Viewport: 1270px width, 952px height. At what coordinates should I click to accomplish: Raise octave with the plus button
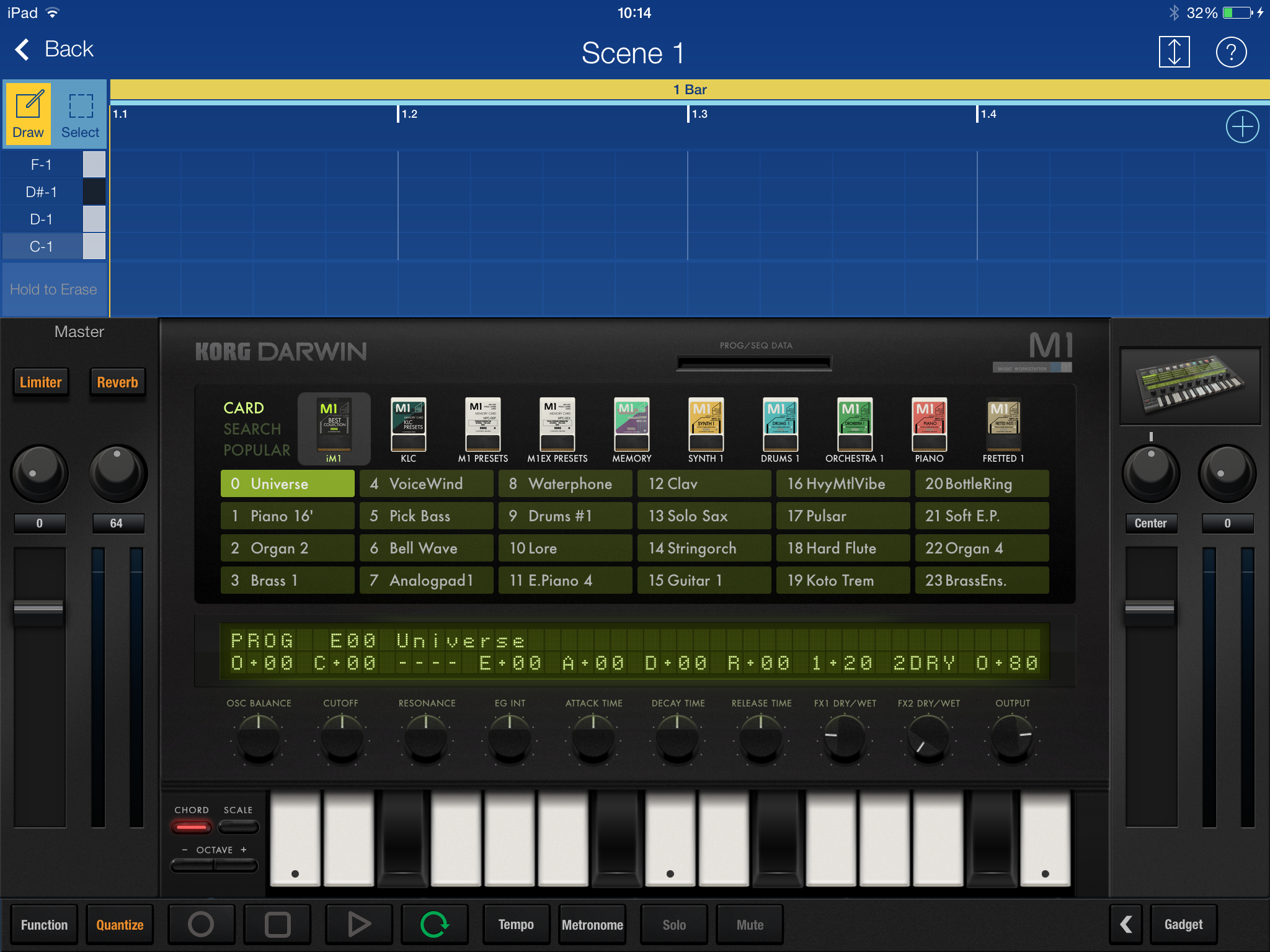237,866
